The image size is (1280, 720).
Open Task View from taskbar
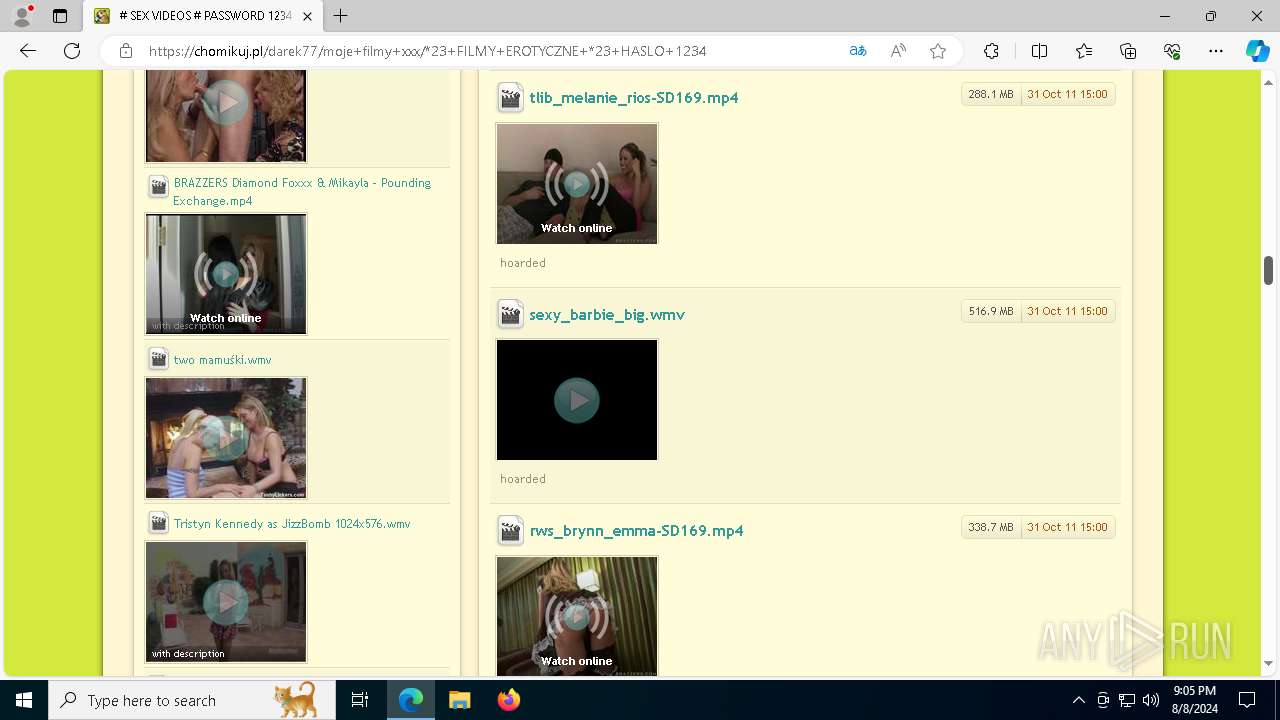click(360, 700)
